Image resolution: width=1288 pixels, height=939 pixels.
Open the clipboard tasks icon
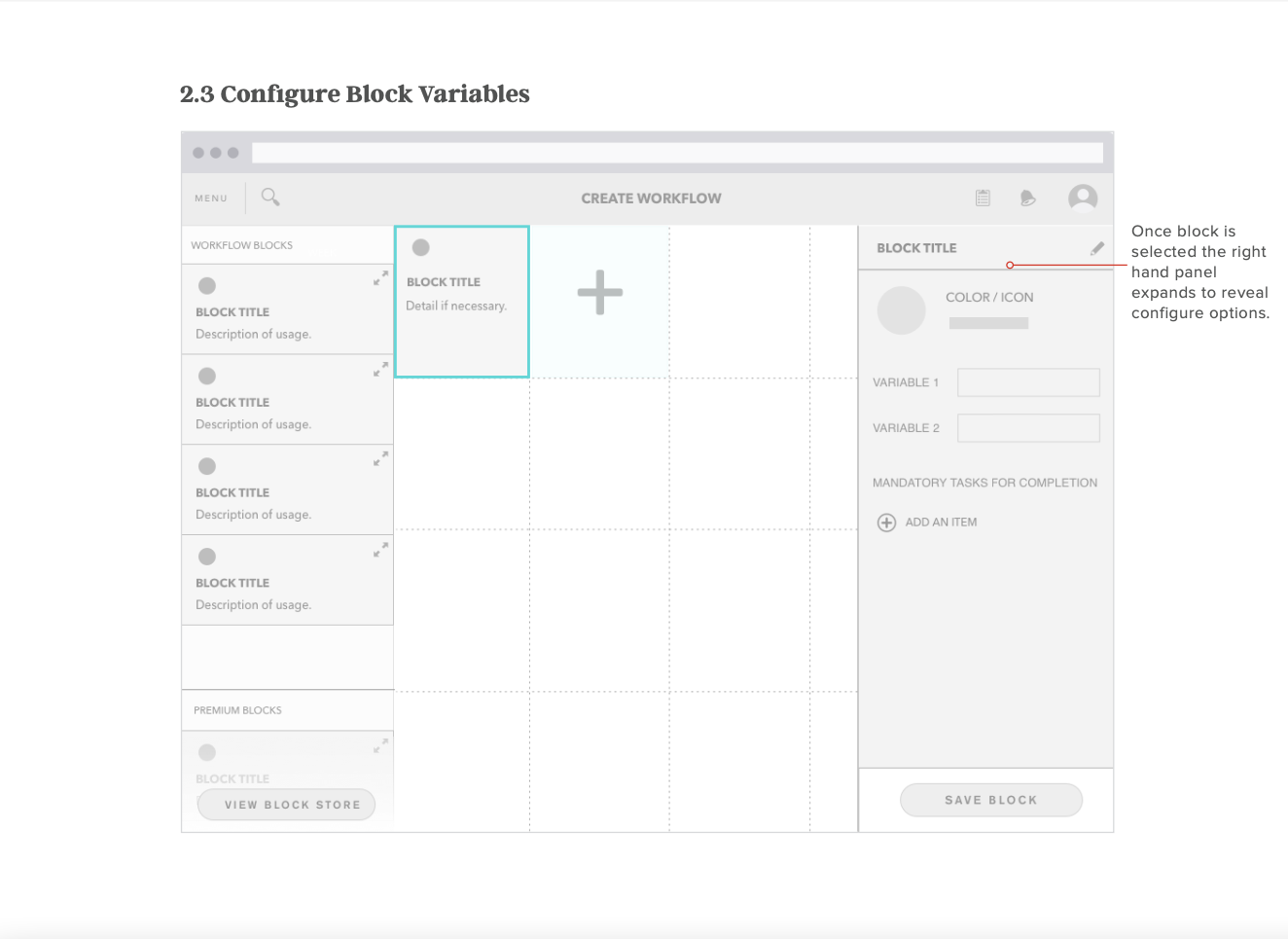[x=983, y=198]
